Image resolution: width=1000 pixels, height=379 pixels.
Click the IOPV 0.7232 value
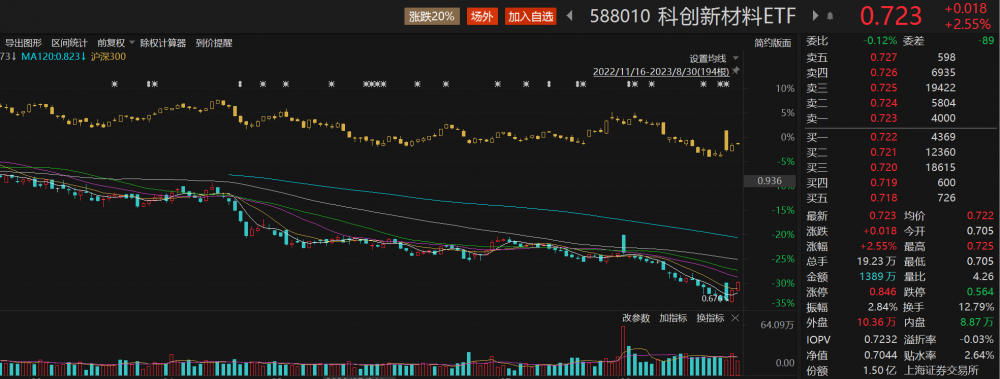(x=881, y=340)
